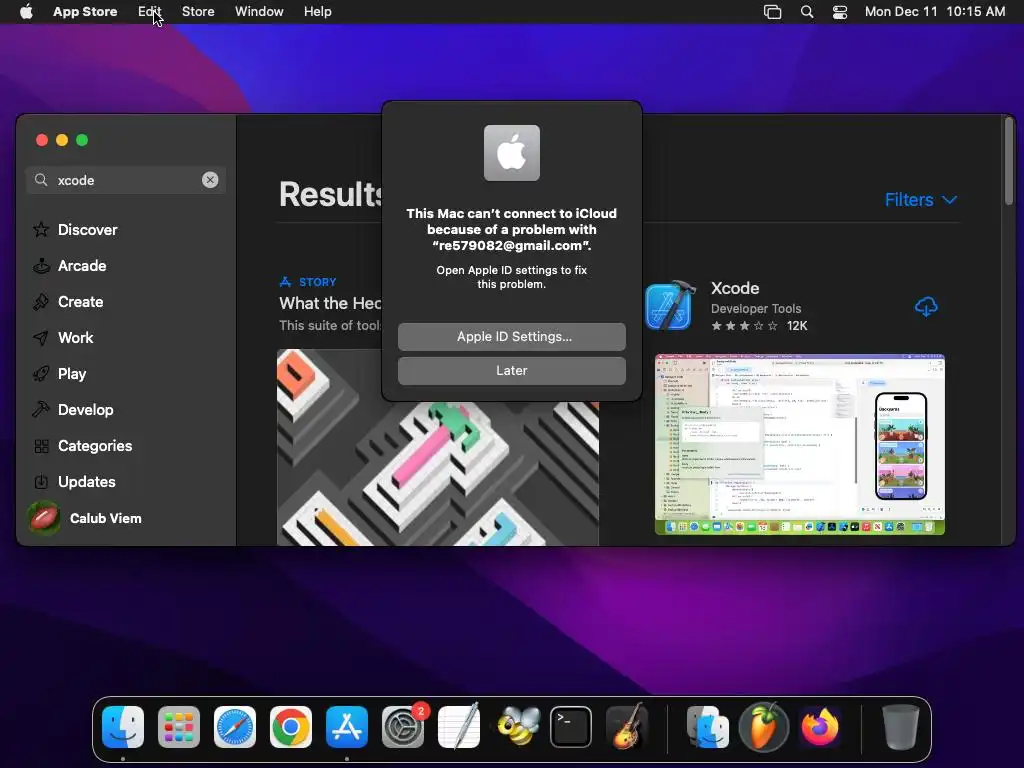Open Safari from the Dock
The height and width of the screenshot is (768, 1024).
[x=235, y=726]
